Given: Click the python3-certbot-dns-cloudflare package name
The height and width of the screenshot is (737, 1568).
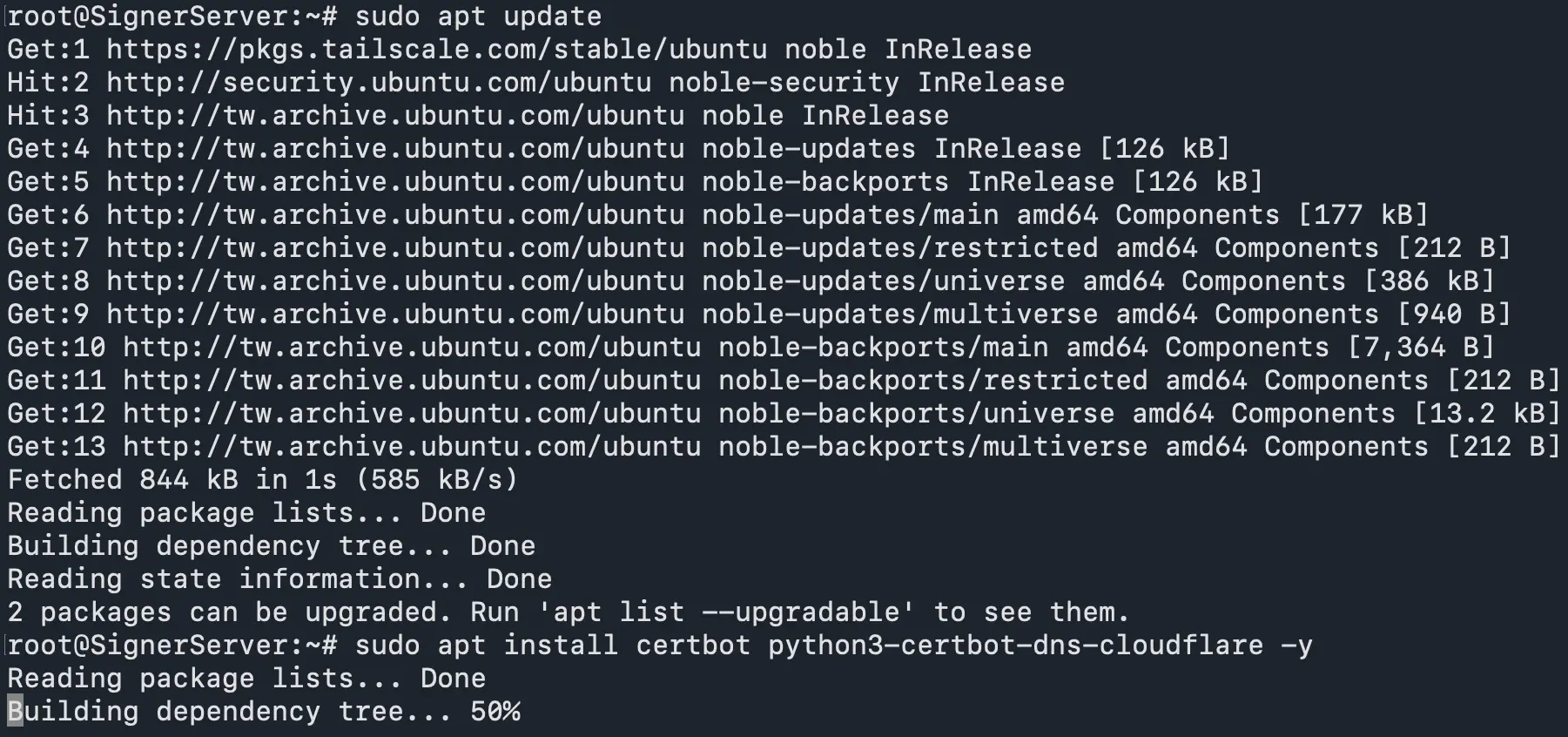Looking at the screenshot, I should coord(1015,646).
